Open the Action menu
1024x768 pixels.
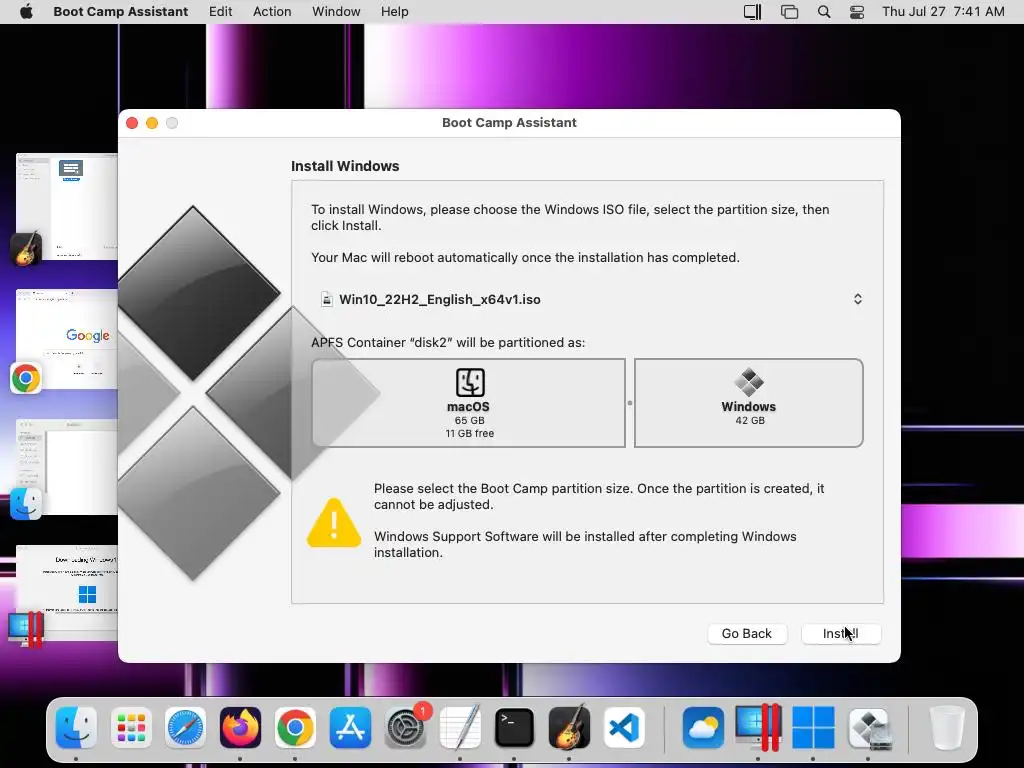coord(272,12)
